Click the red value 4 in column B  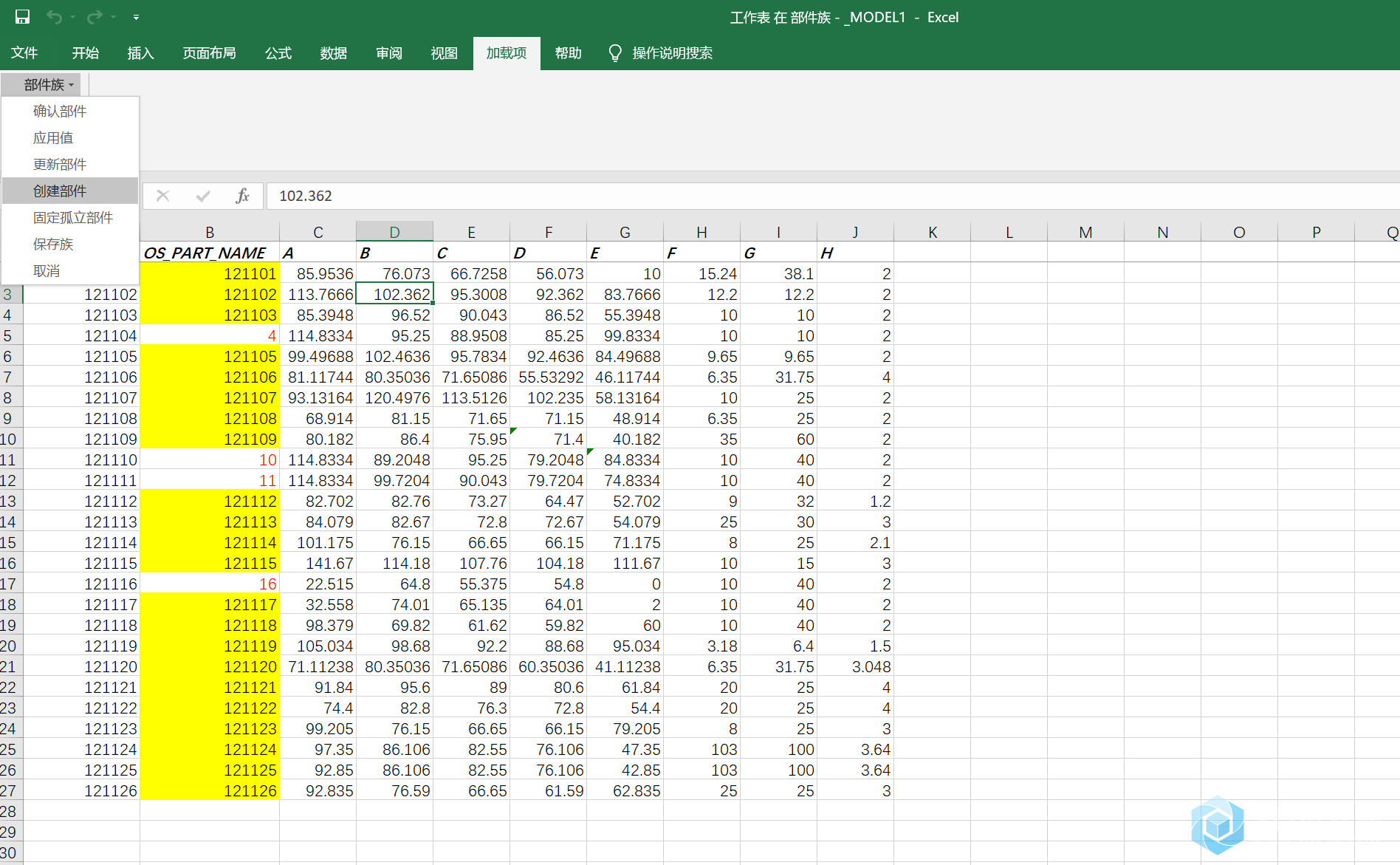(210, 336)
